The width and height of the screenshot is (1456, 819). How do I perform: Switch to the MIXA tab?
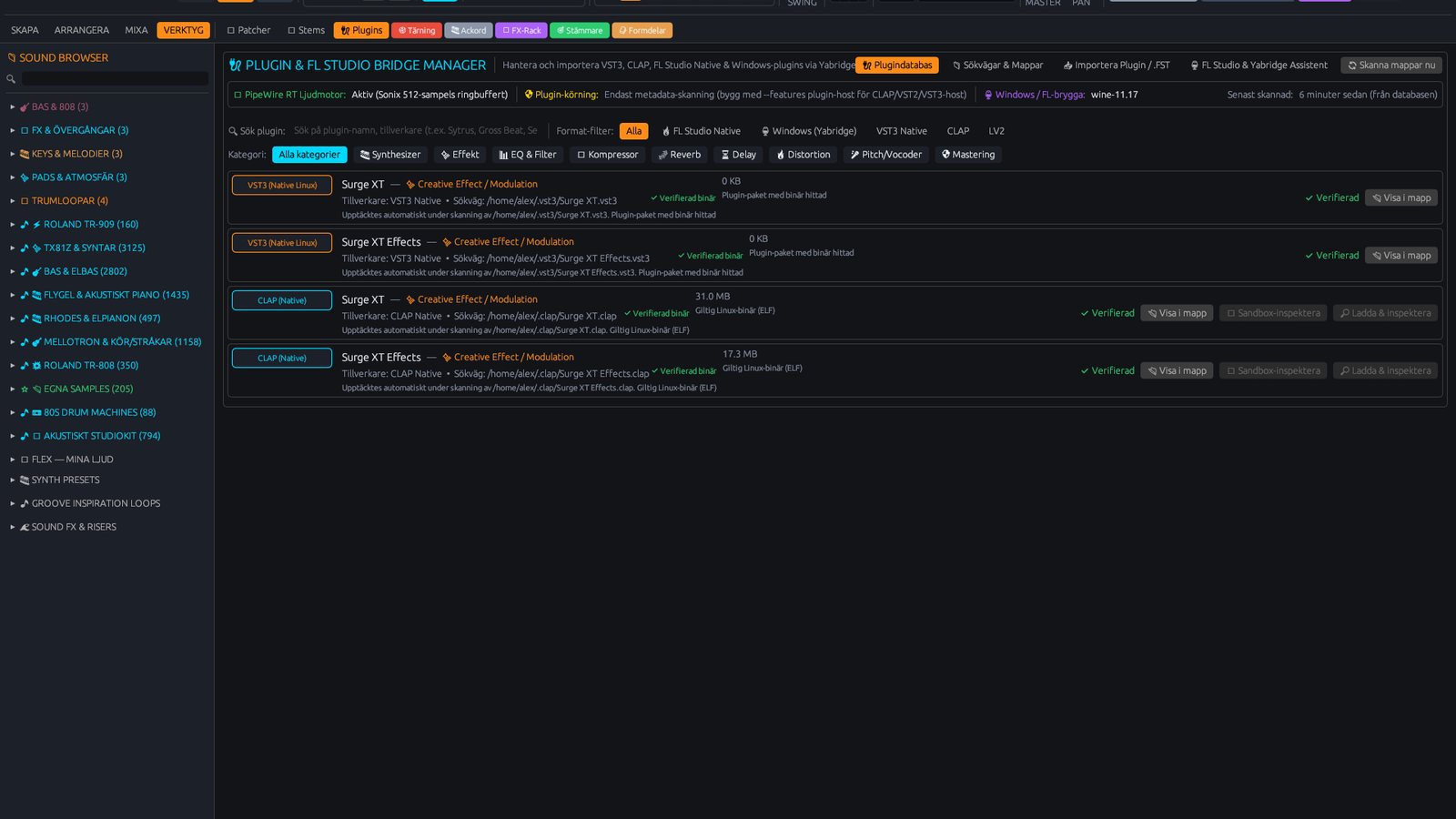136,30
